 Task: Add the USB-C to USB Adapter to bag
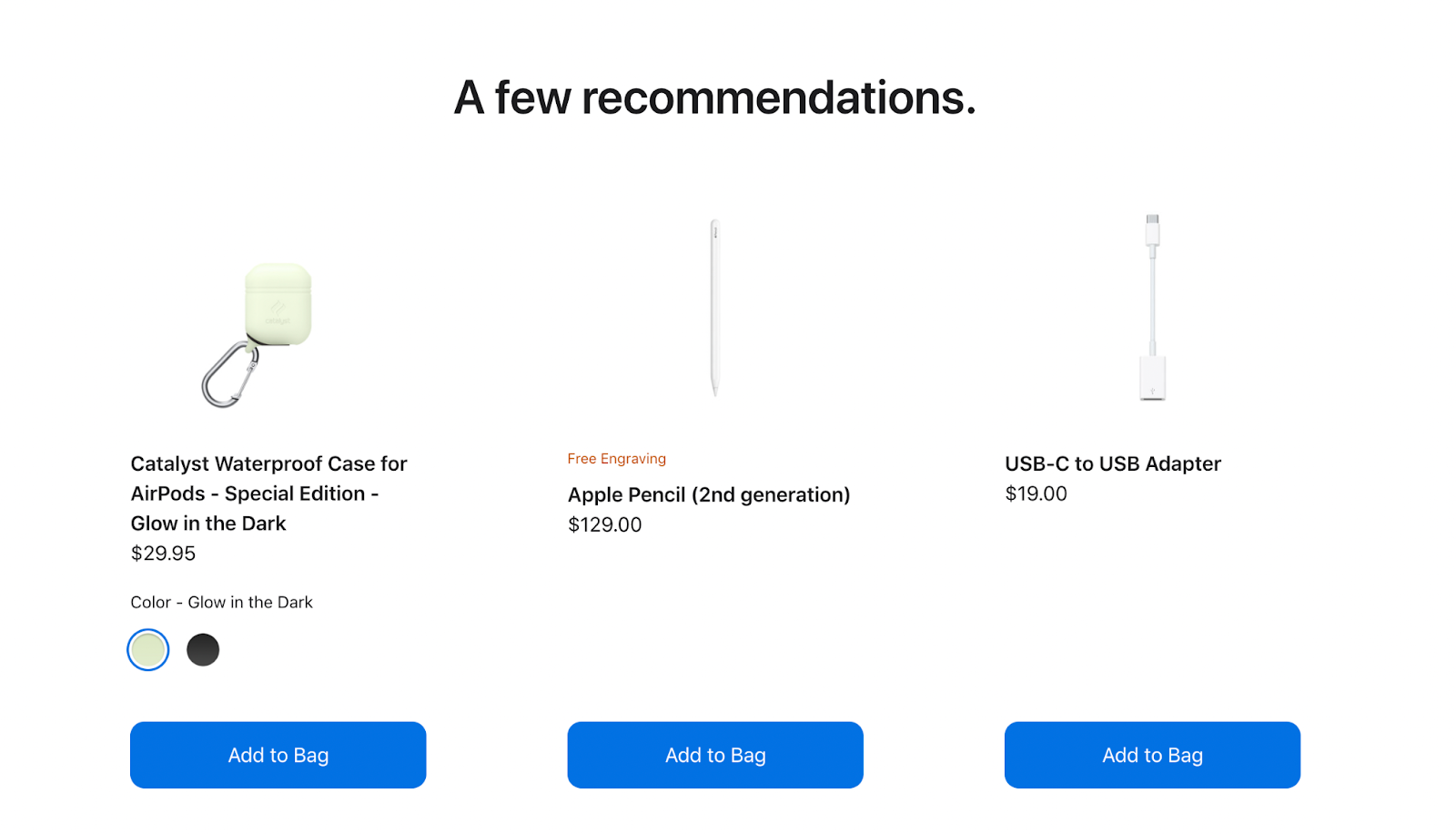click(1152, 755)
